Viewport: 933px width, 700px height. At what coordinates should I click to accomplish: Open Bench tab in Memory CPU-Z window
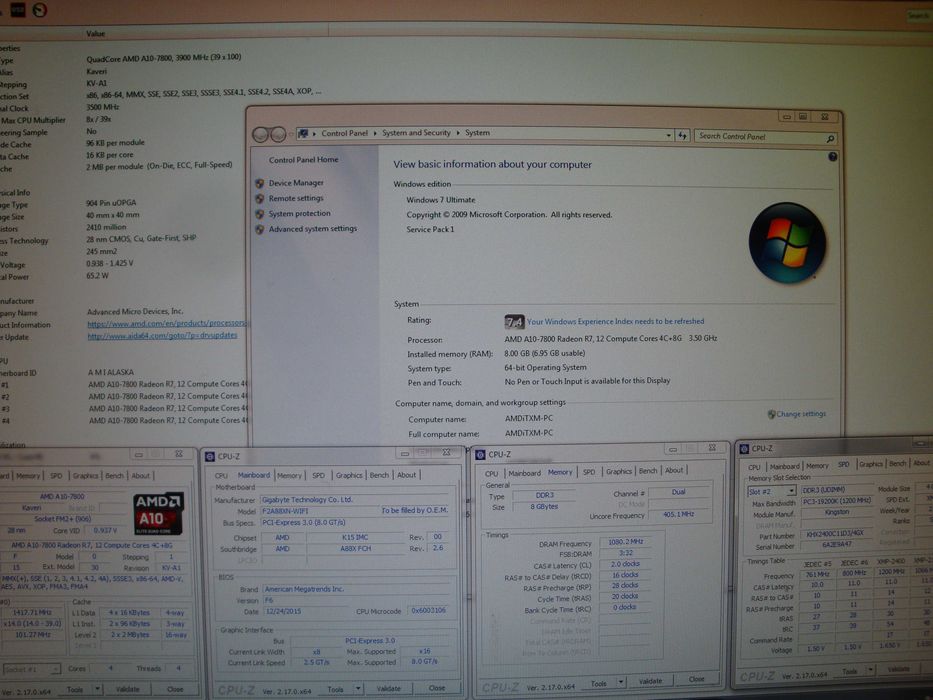pyautogui.click(x=647, y=471)
